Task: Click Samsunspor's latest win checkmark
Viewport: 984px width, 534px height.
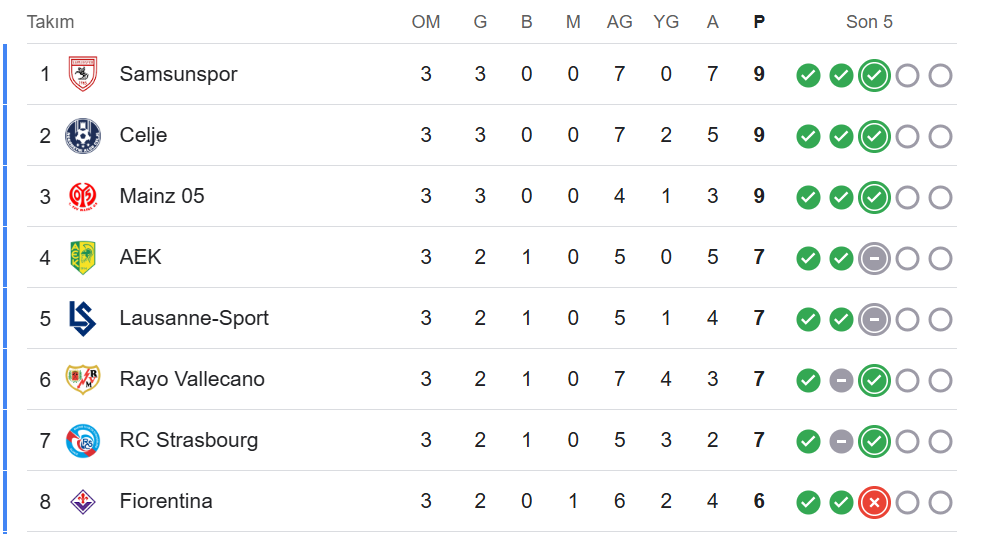Action: (874, 75)
